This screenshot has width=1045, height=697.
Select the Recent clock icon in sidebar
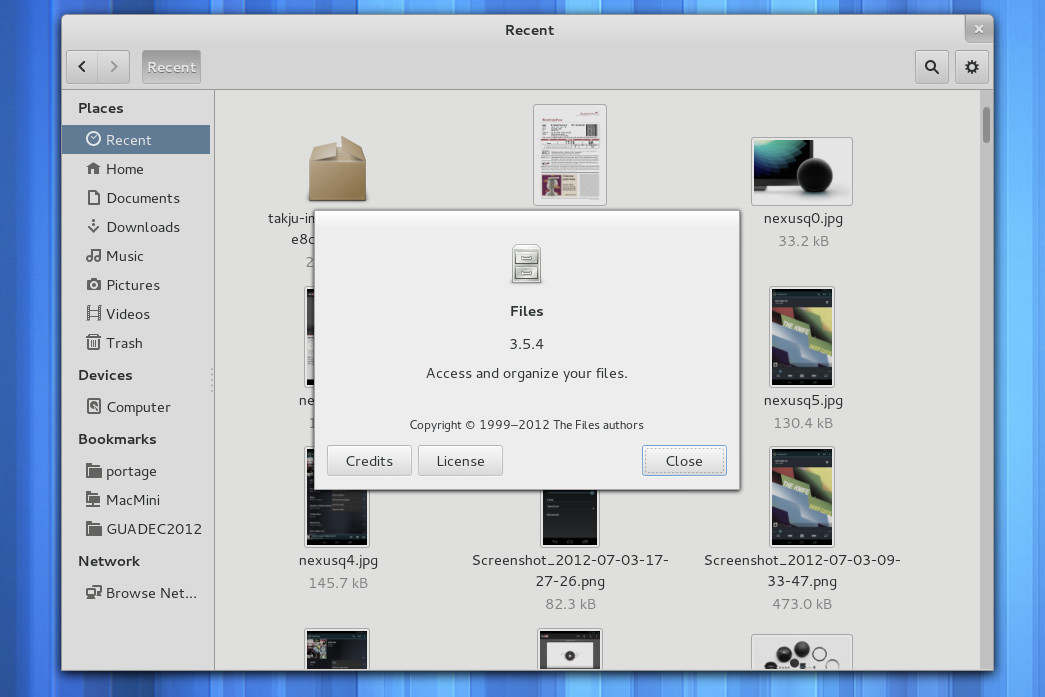point(93,139)
